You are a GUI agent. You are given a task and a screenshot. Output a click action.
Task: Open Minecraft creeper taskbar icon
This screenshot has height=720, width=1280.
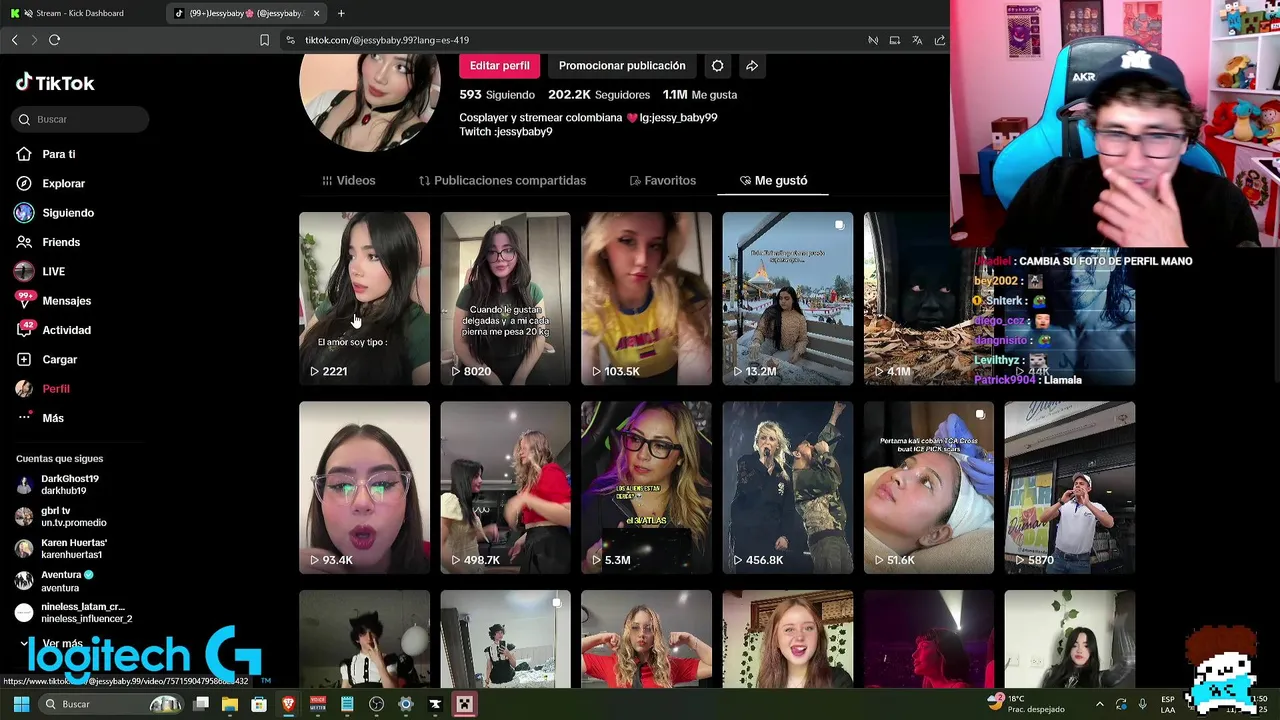(464, 704)
